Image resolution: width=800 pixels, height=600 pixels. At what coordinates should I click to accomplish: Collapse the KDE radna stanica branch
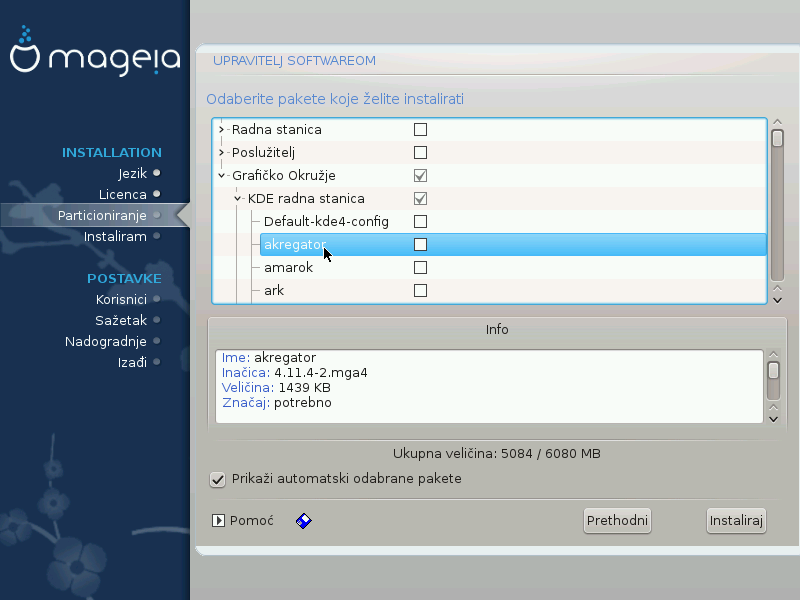[x=237, y=198]
